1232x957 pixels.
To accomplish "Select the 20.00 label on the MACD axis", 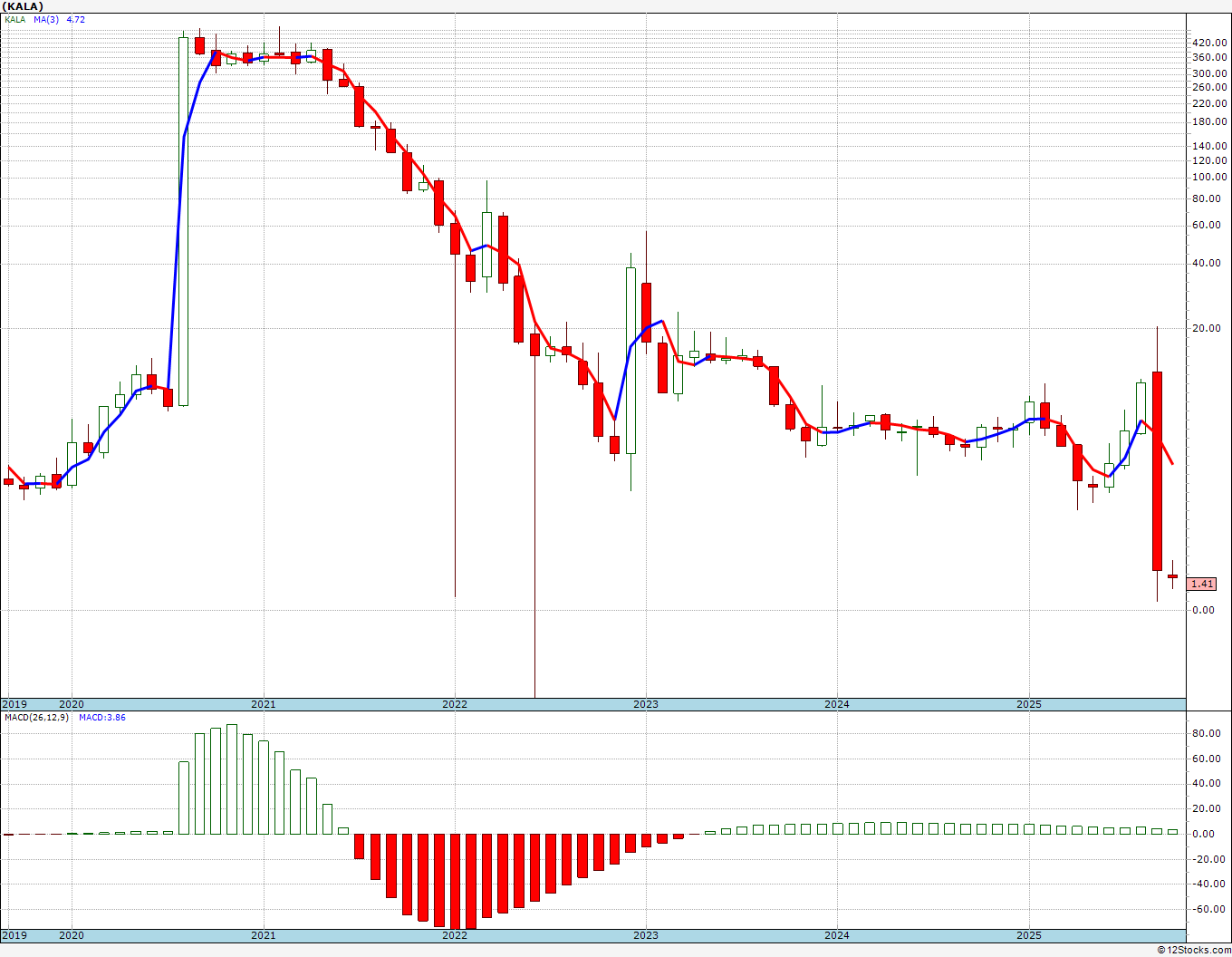I will (1208, 809).
